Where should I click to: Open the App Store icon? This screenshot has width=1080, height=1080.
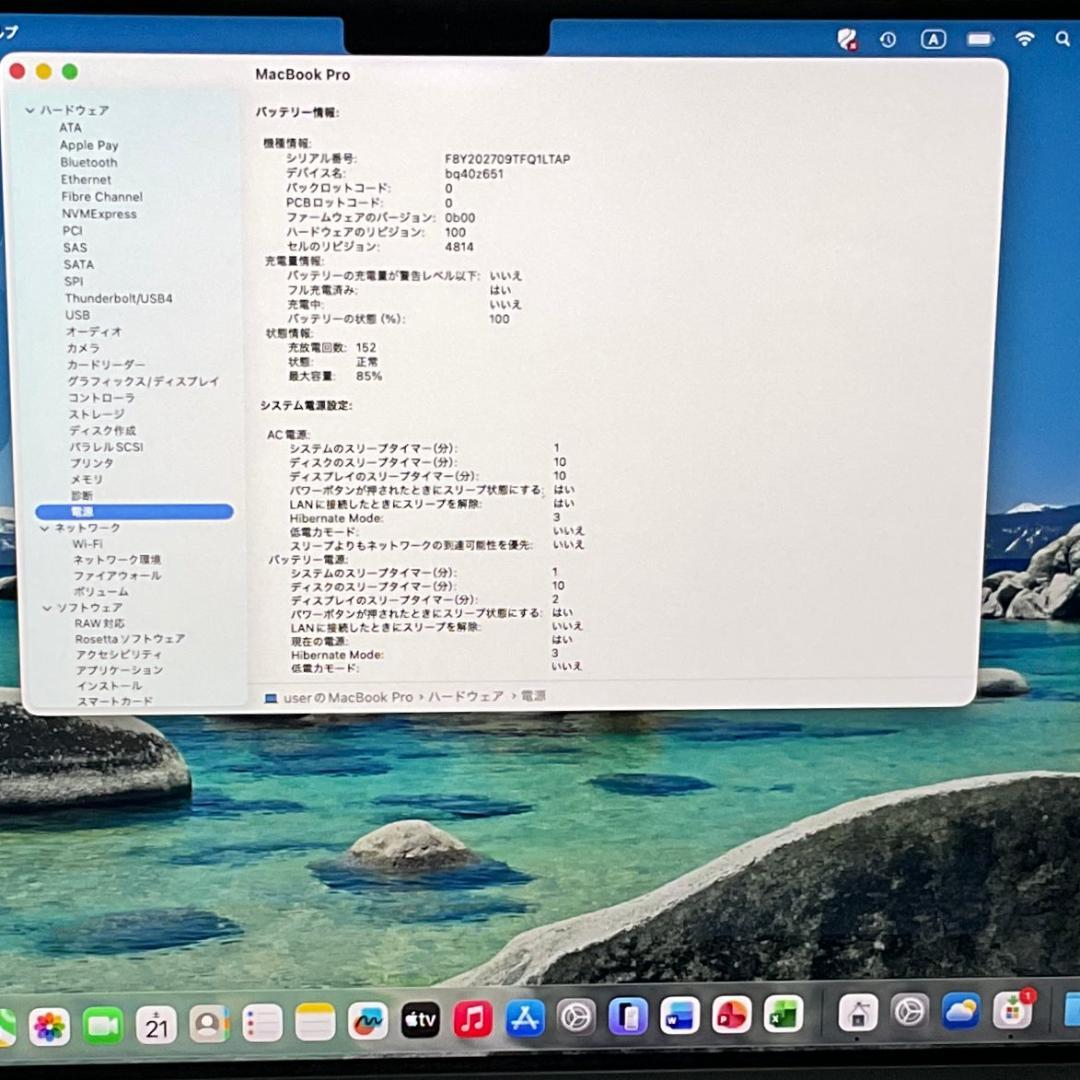tap(525, 1018)
